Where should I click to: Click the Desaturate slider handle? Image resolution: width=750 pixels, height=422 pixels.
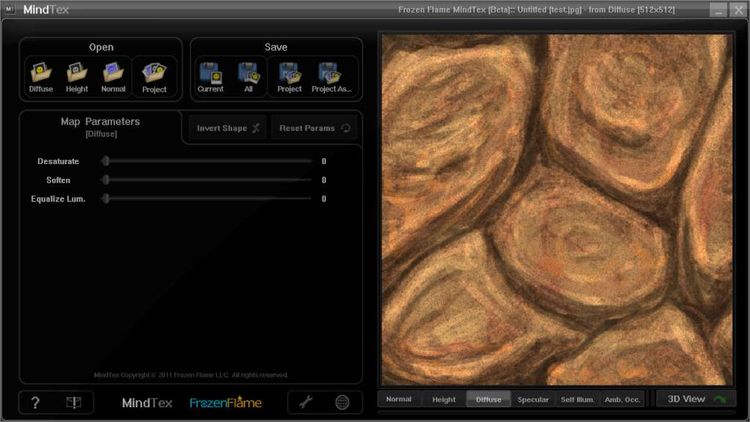pos(106,161)
